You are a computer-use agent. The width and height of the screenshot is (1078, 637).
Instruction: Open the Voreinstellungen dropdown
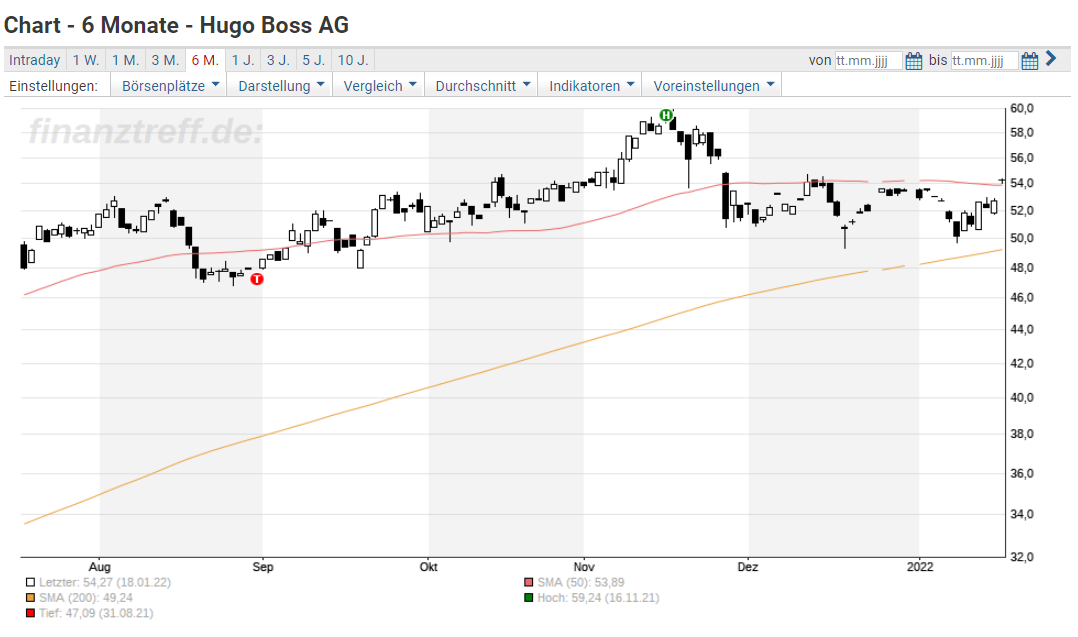(712, 86)
